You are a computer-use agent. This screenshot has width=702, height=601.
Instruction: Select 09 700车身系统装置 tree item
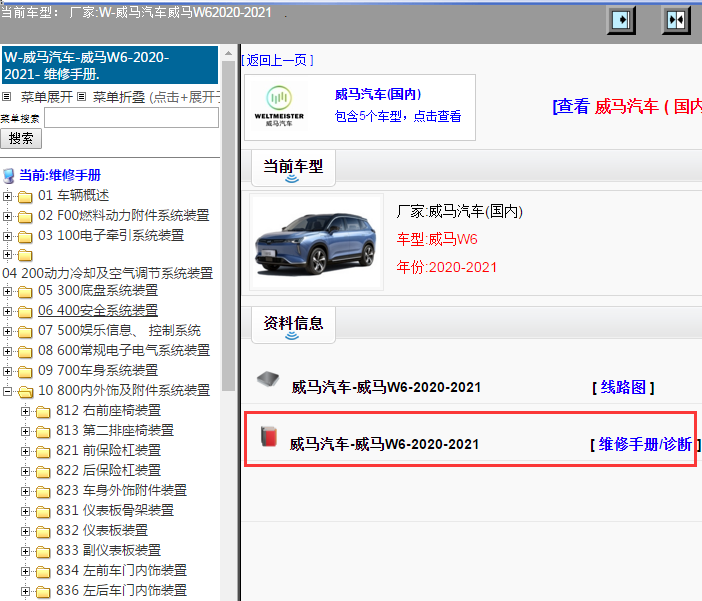(98, 370)
